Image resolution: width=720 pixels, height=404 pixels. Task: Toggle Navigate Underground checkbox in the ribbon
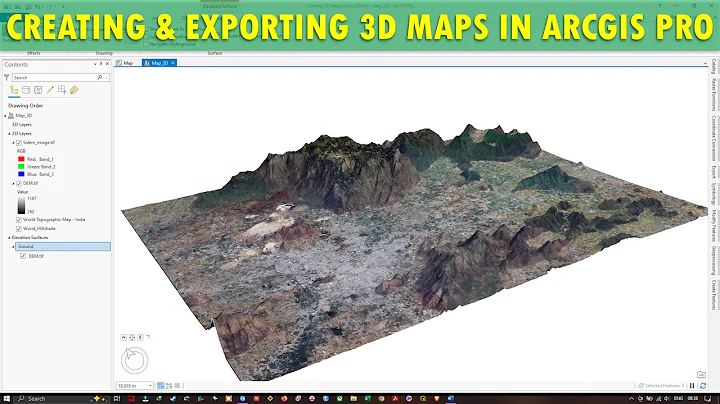coord(146,44)
